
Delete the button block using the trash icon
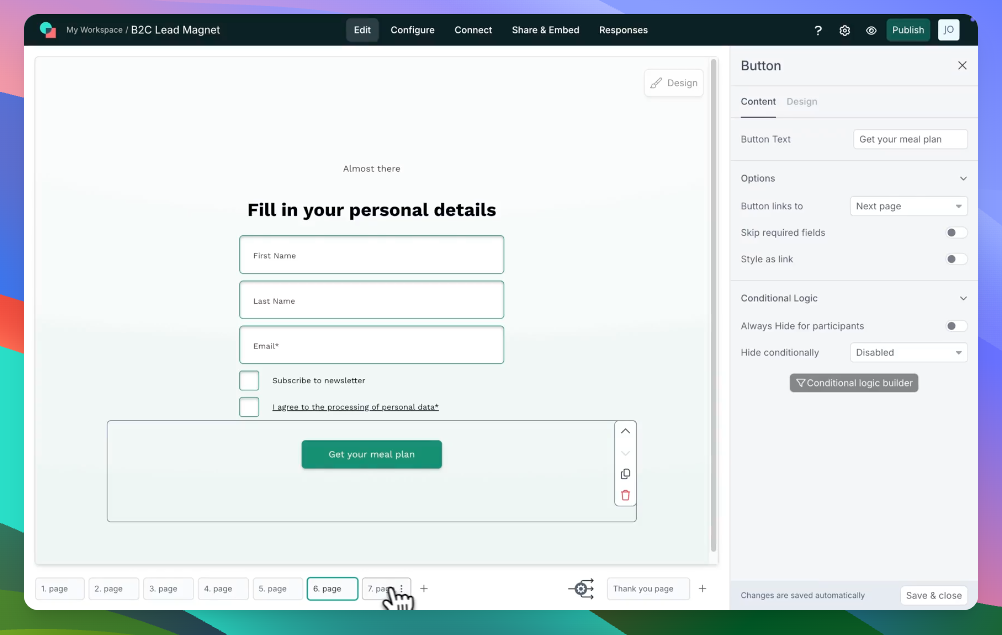pyautogui.click(x=625, y=495)
